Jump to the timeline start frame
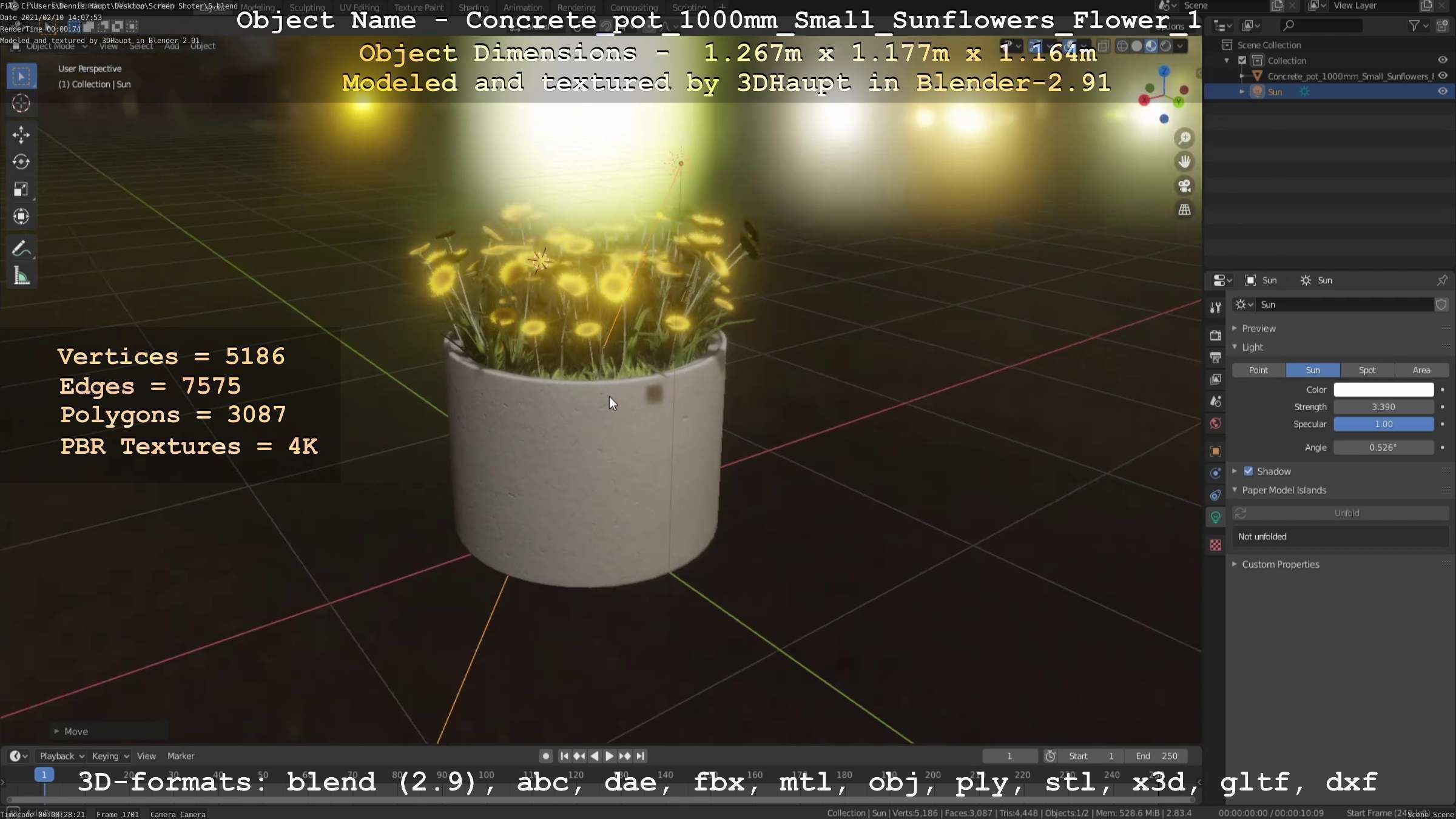The height and width of the screenshot is (819, 1456). (x=564, y=756)
